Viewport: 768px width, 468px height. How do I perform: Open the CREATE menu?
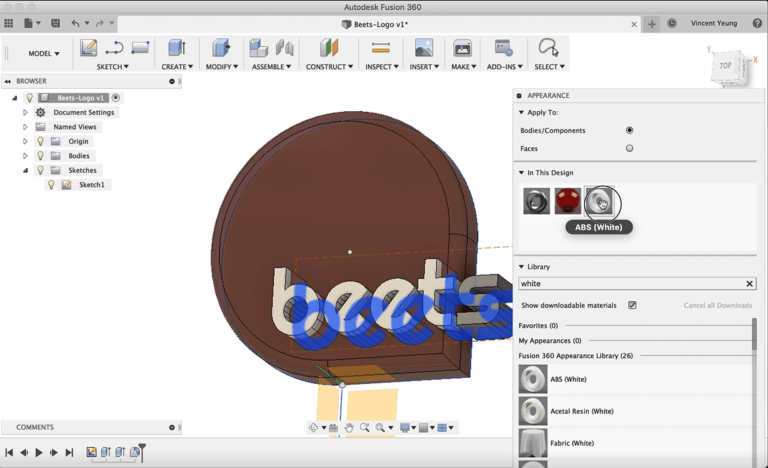click(x=177, y=67)
